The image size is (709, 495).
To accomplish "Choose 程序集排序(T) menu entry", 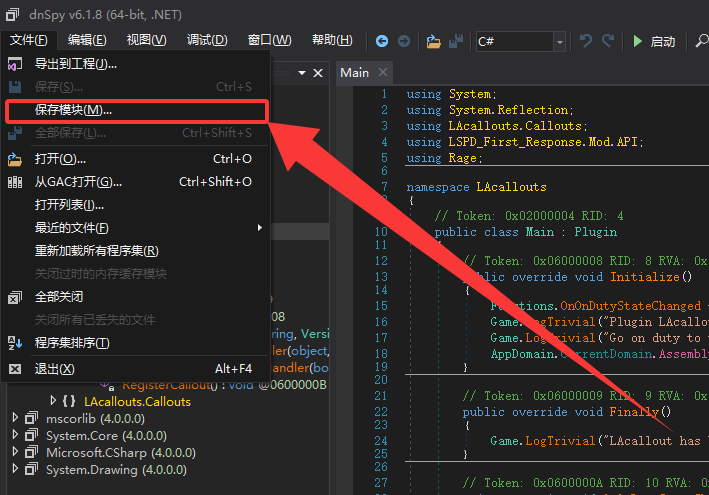I will point(136,343).
